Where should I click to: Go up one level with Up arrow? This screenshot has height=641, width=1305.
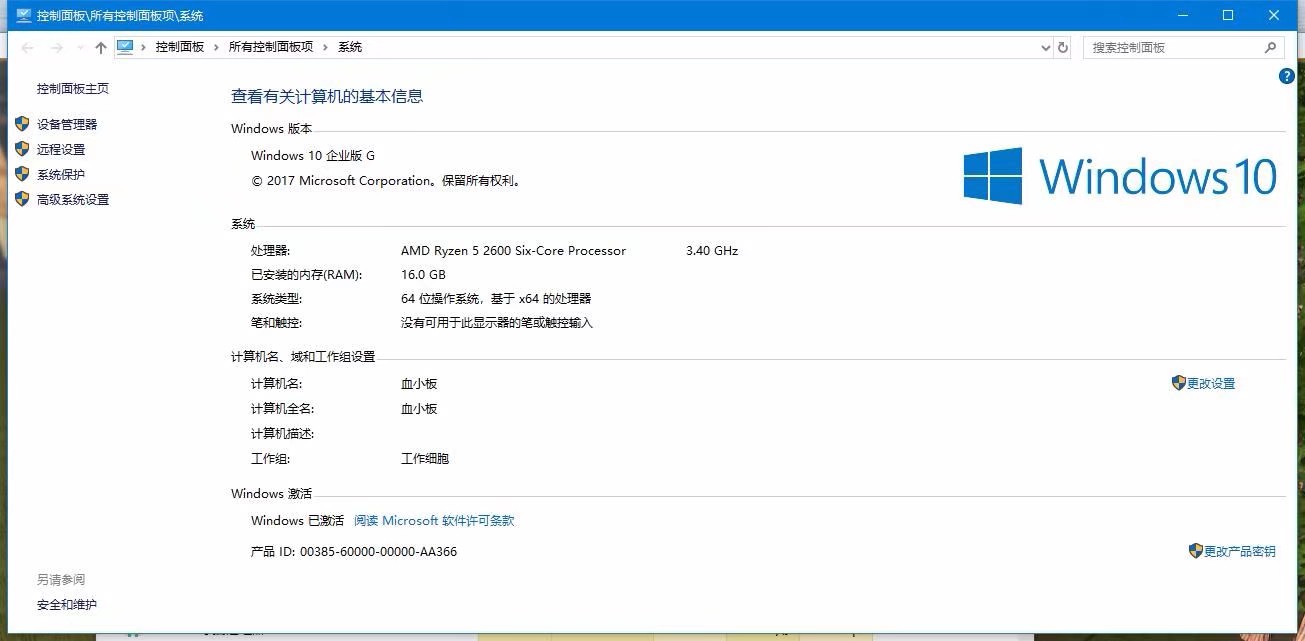click(100, 47)
